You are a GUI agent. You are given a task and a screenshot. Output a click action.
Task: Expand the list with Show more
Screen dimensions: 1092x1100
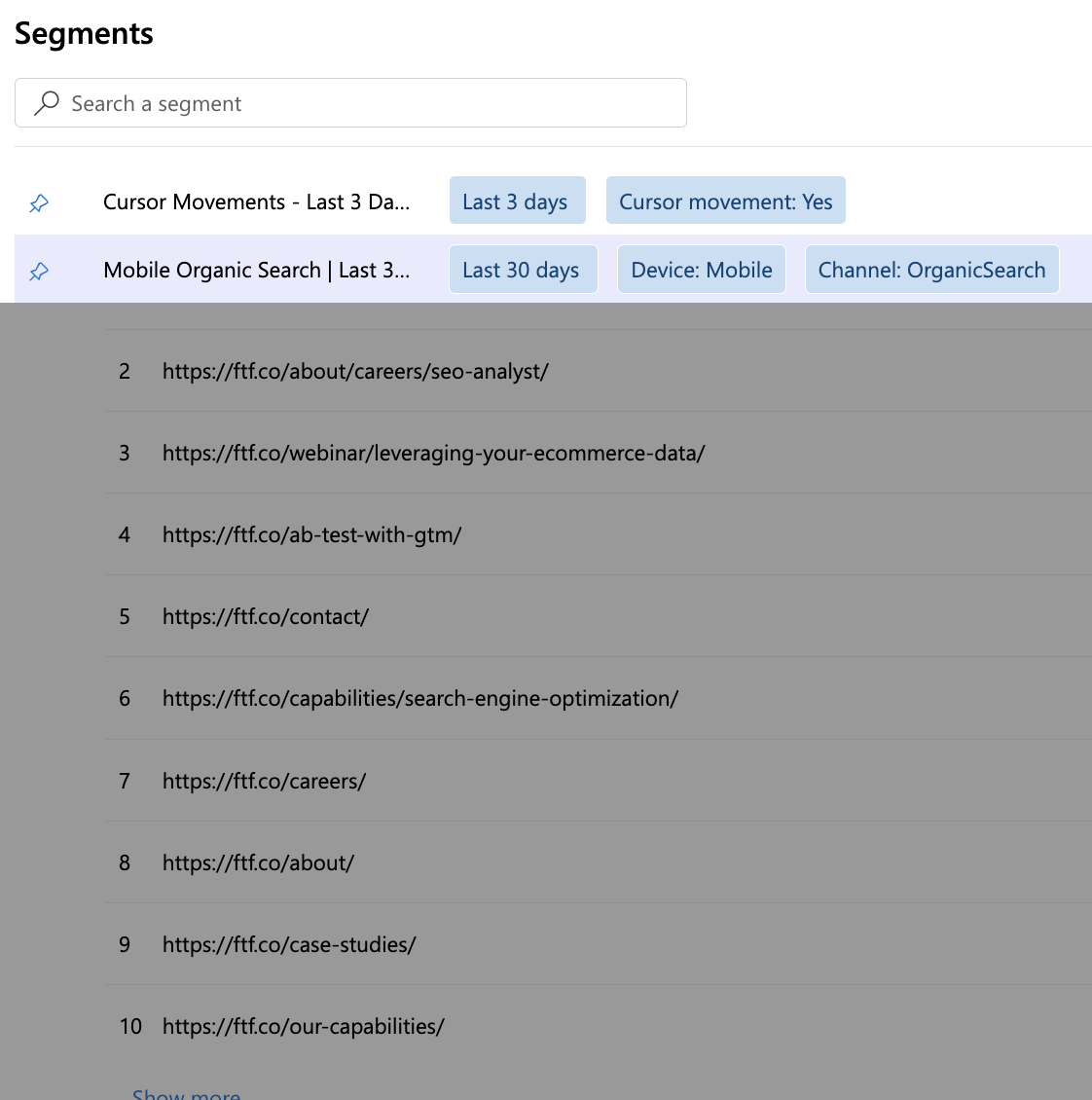187,1094
